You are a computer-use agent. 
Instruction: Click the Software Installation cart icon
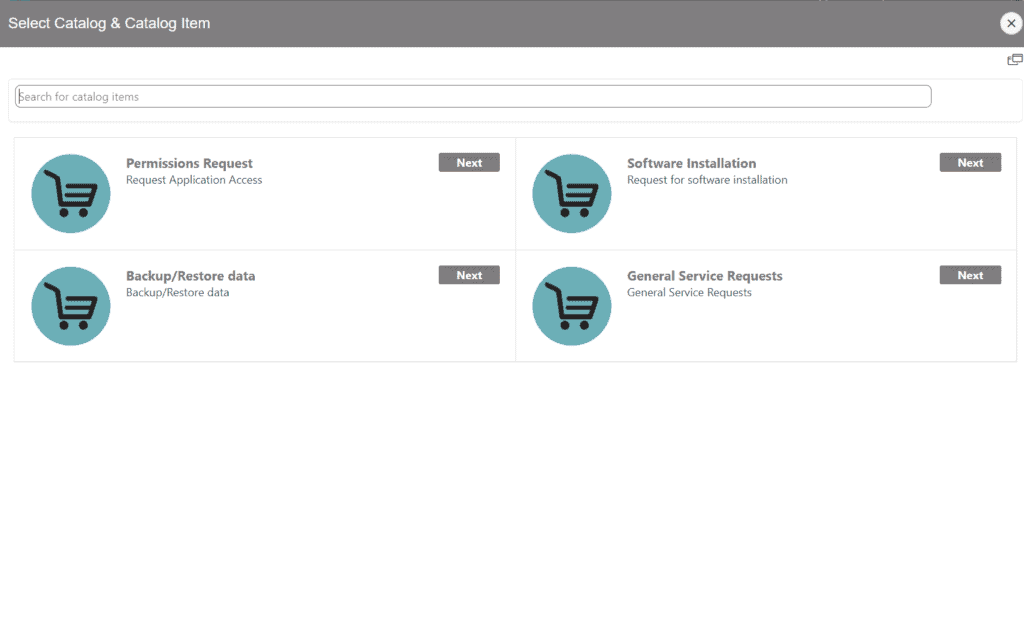click(x=571, y=193)
